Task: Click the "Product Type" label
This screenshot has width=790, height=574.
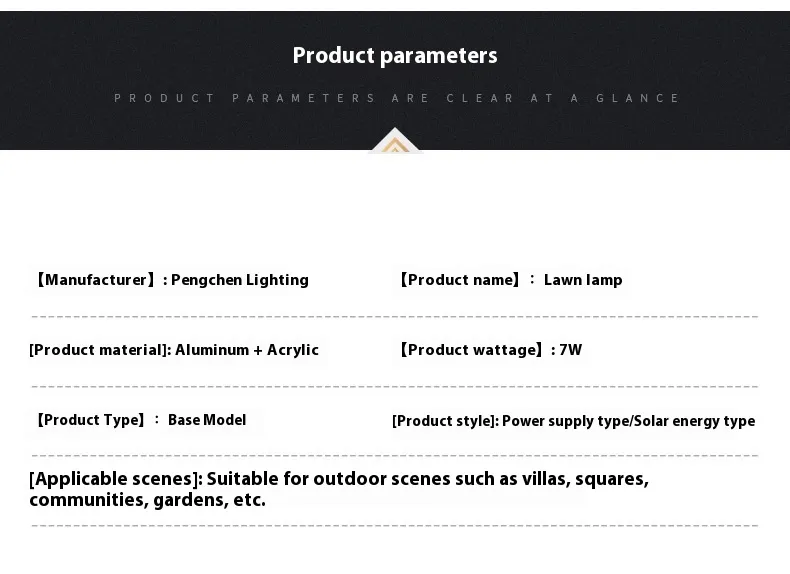Action: point(90,420)
